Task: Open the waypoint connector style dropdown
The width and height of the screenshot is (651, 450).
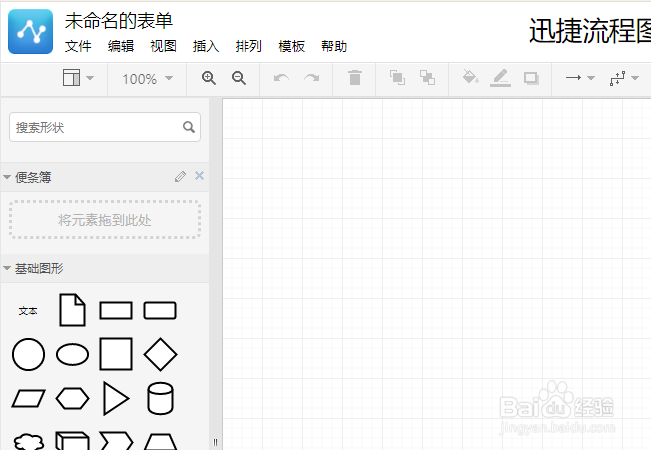Action: point(624,78)
